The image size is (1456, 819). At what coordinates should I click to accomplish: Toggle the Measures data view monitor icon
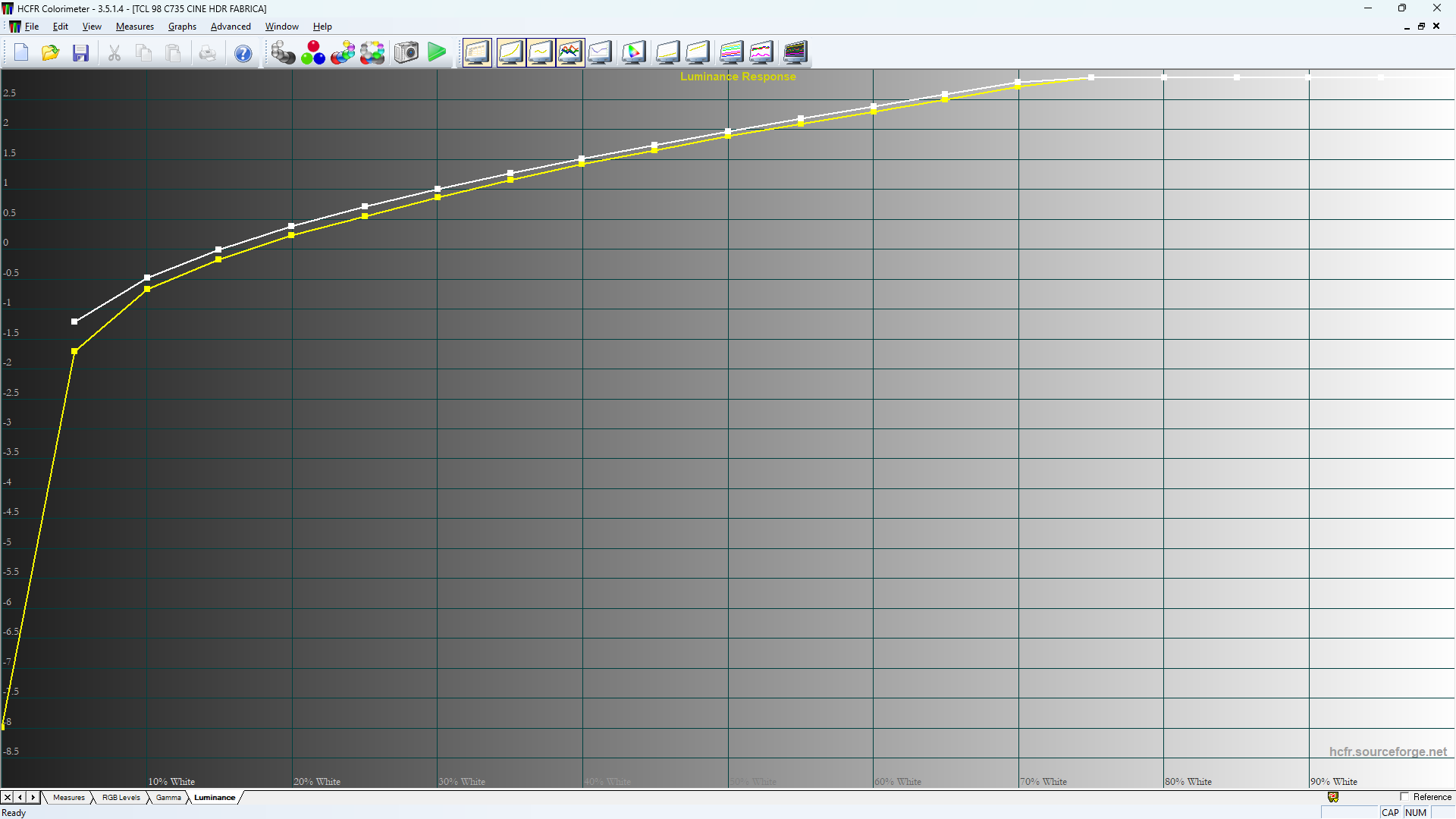click(x=478, y=53)
